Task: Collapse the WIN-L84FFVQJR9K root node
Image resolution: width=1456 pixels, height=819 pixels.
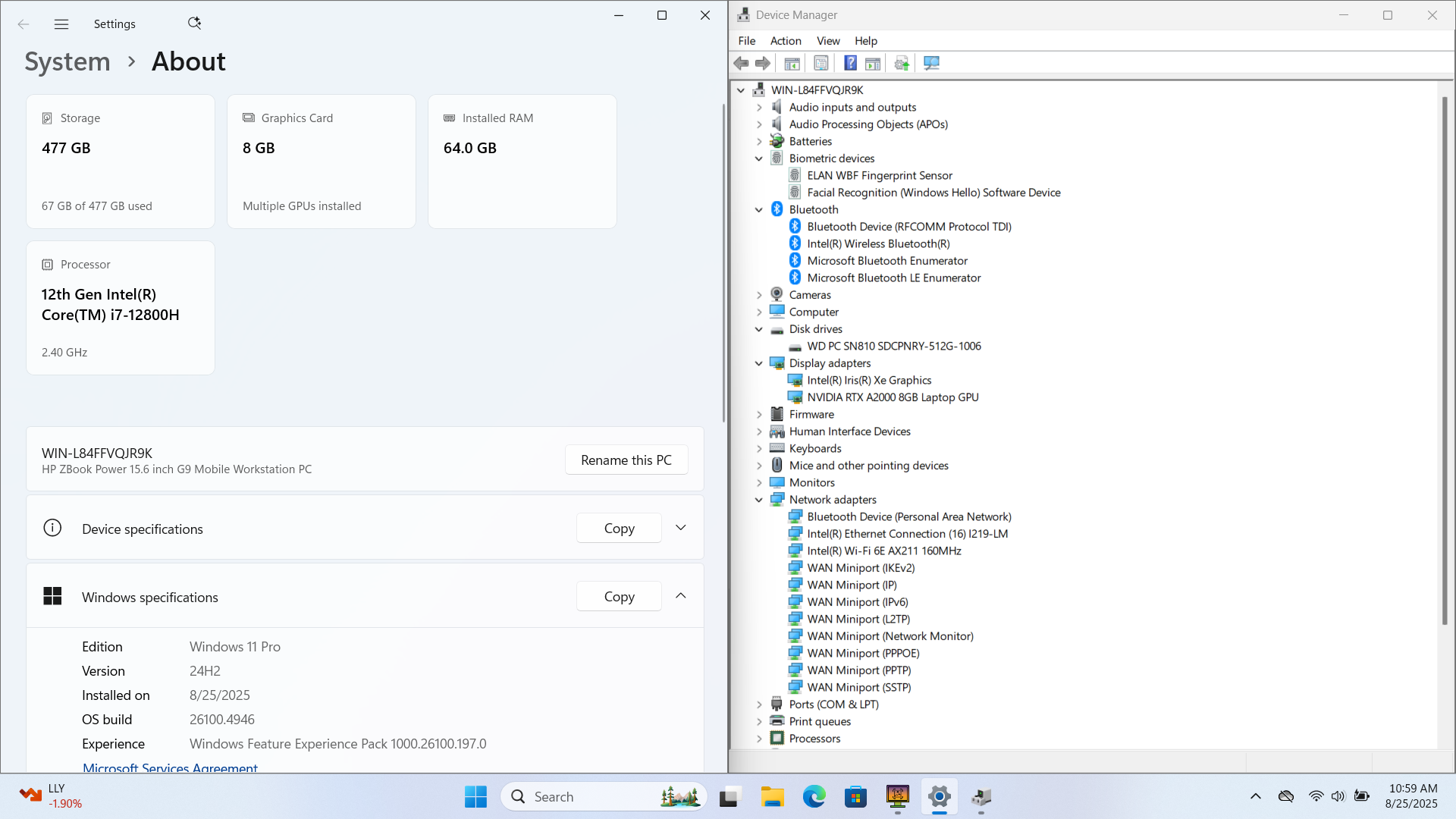Action: pyautogui.click(x=741, y=90)
